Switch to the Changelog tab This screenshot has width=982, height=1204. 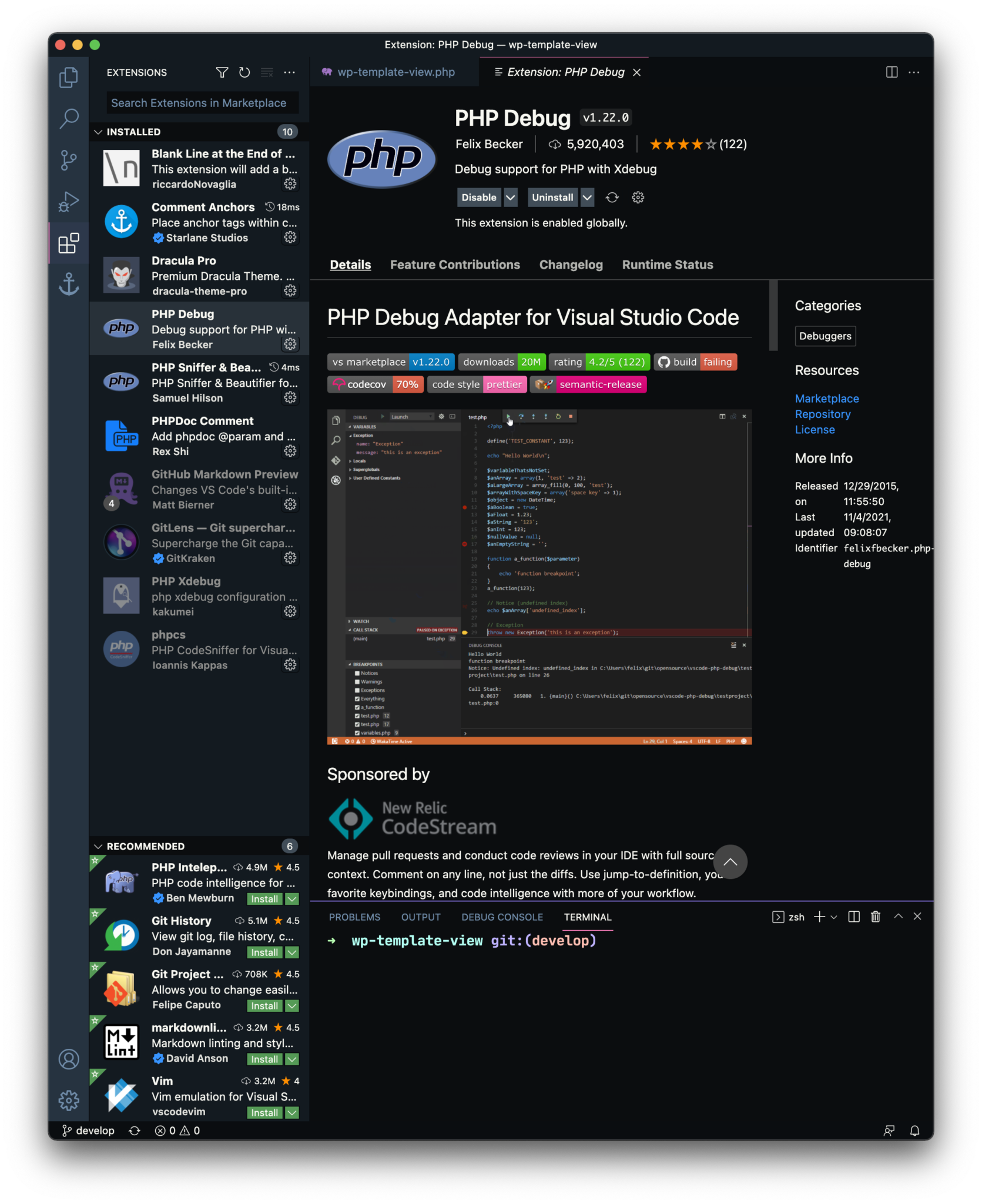click(571, 265)
